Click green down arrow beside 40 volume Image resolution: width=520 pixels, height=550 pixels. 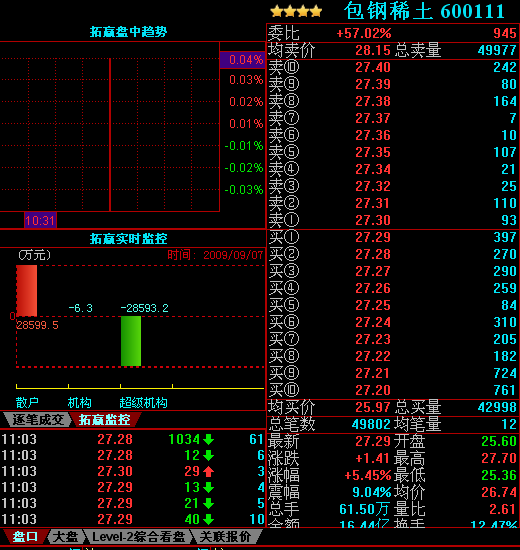pyautogui.click(x=208, y=519)
